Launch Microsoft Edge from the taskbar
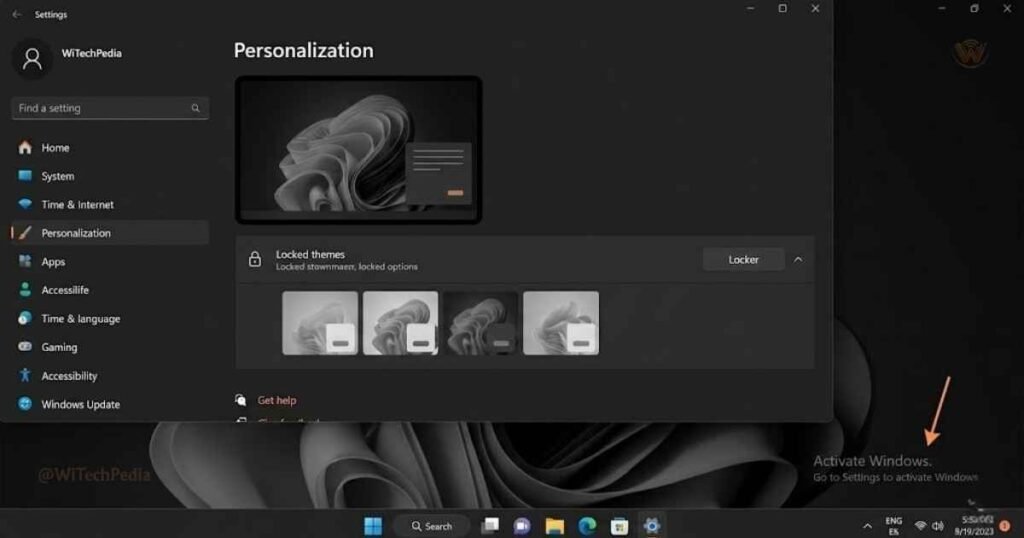Image resolution: width=1024 pixels, height=538 pixels. 587,526
